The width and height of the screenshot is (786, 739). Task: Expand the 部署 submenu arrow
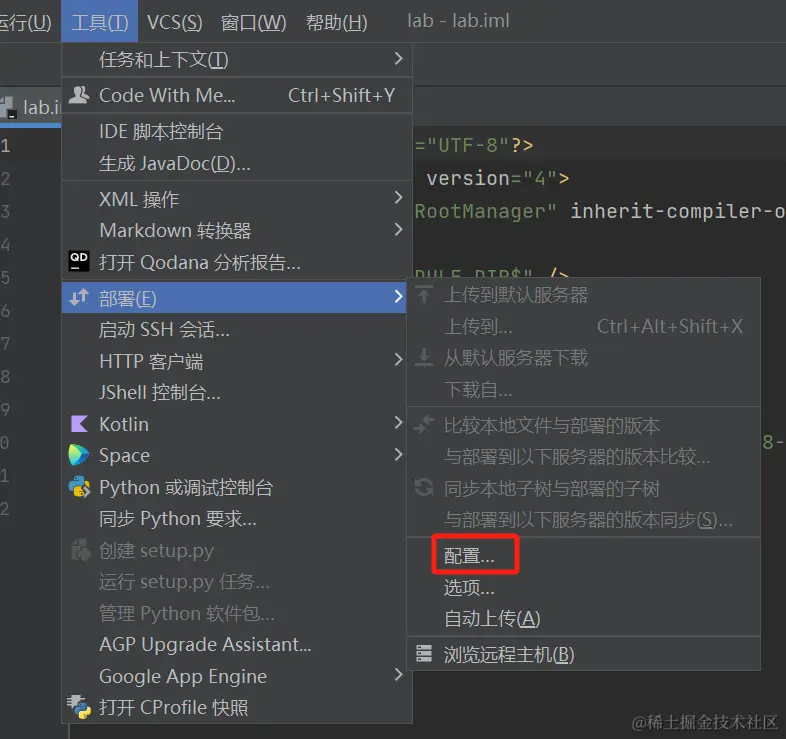pyautogui.click(x=399, y=296)
